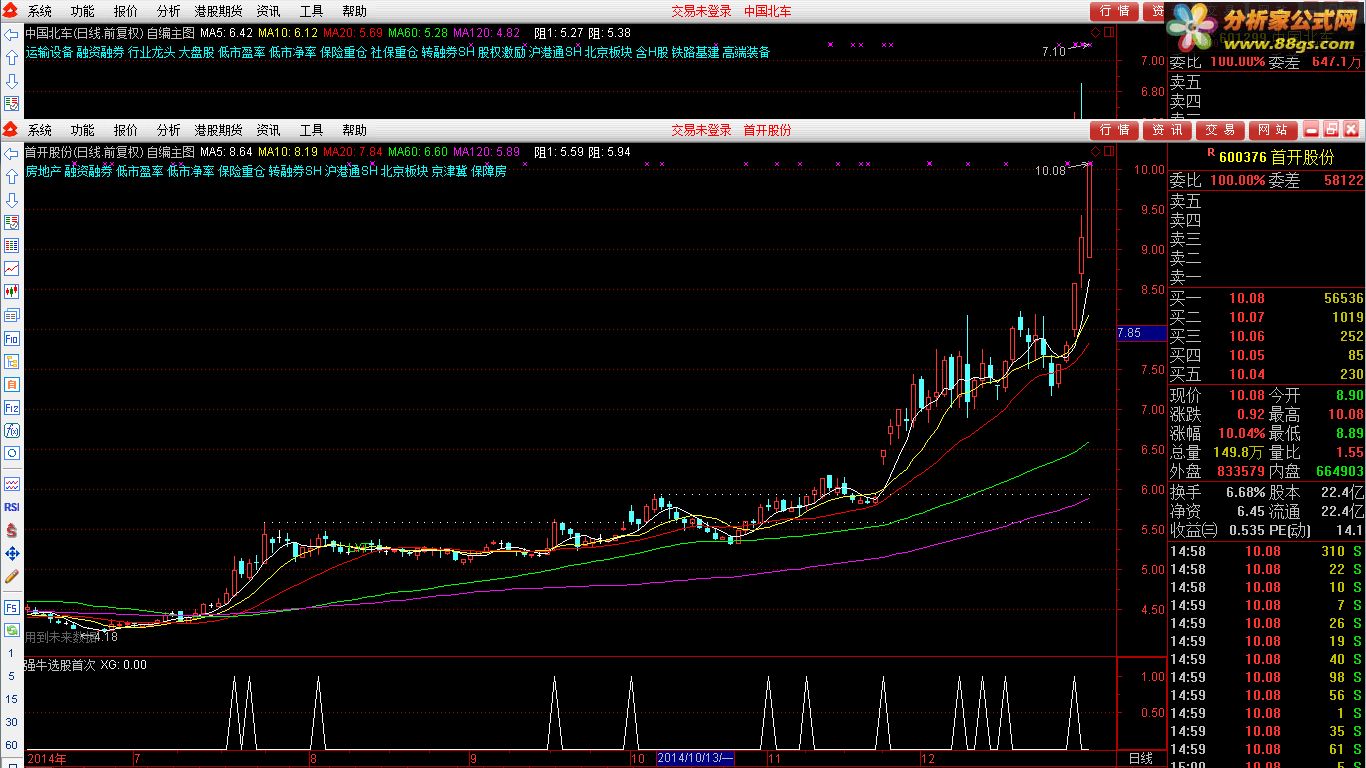Open the 港股期货 menu in the front window
1366x768 pixels.
218,130
